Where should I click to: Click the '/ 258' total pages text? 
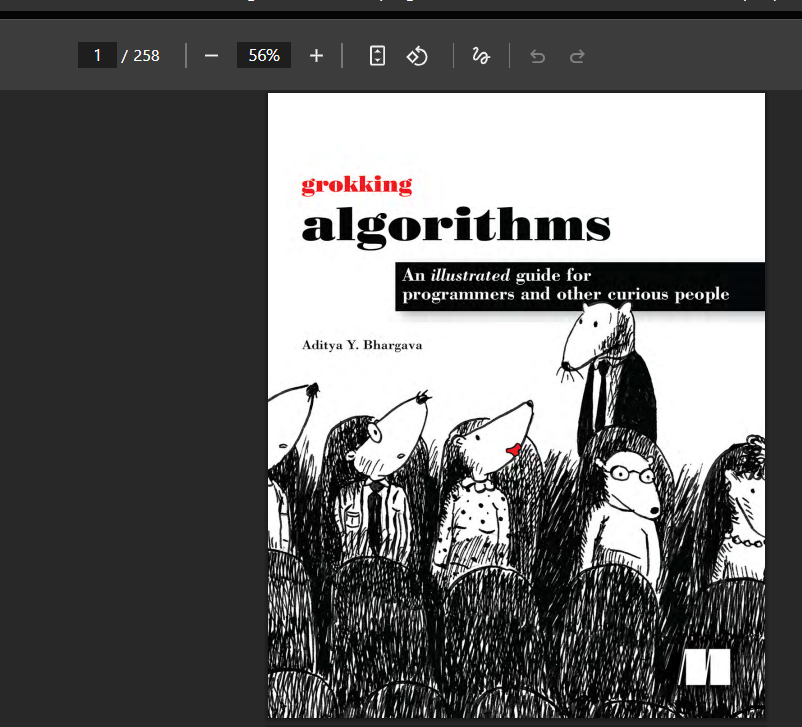coord(141,56)
